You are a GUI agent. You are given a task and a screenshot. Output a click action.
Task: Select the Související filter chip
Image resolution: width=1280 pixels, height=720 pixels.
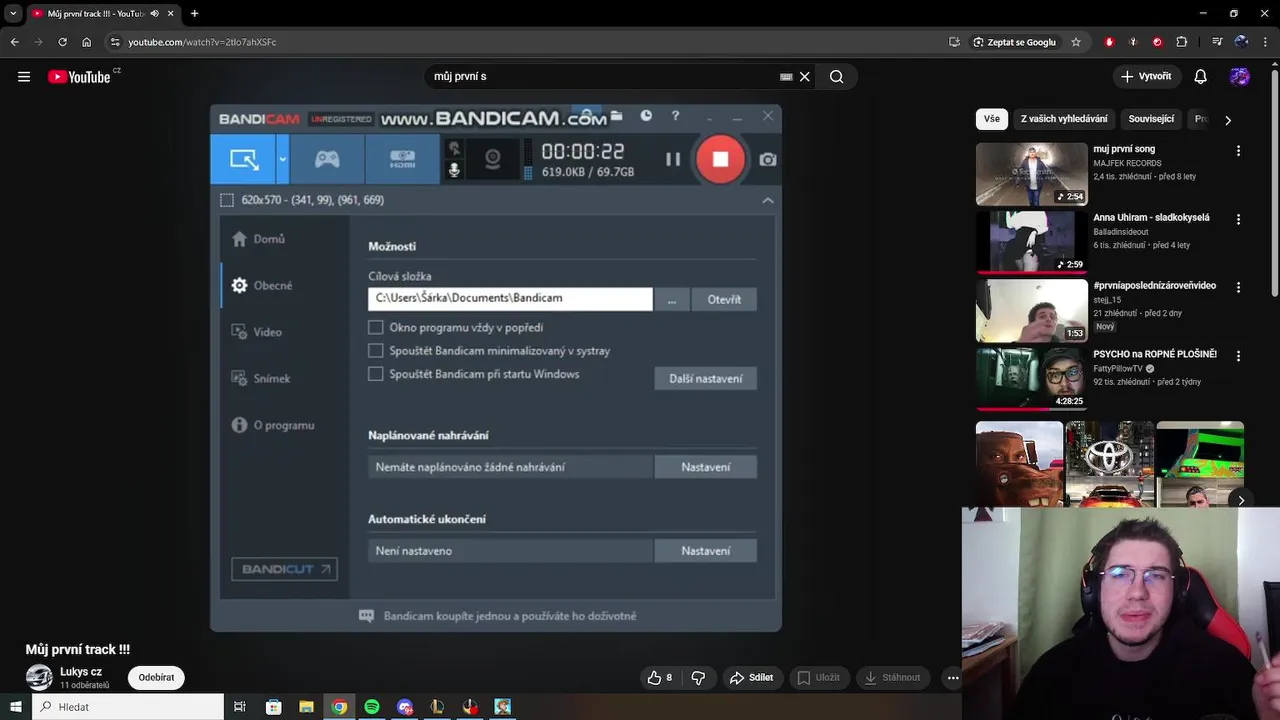point(1151,119)
